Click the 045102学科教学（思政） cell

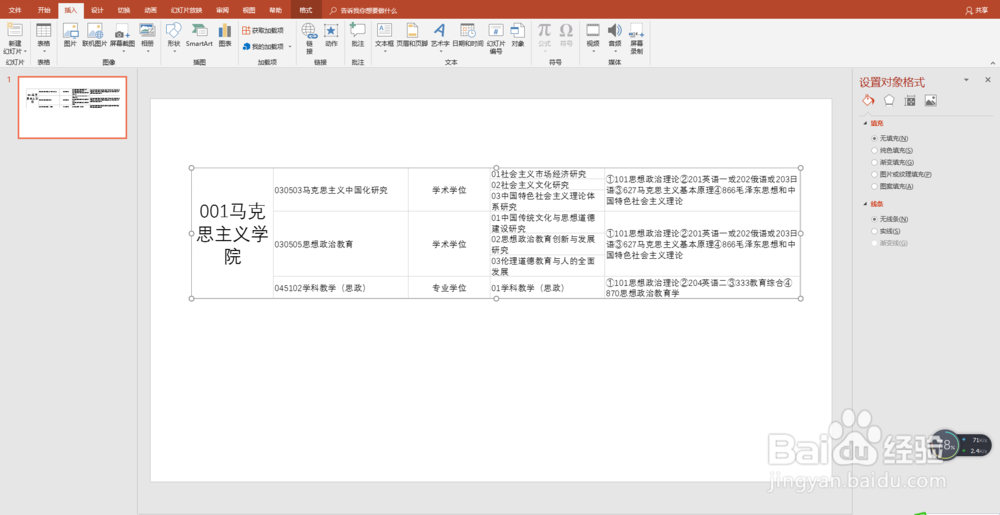(341, 287)
